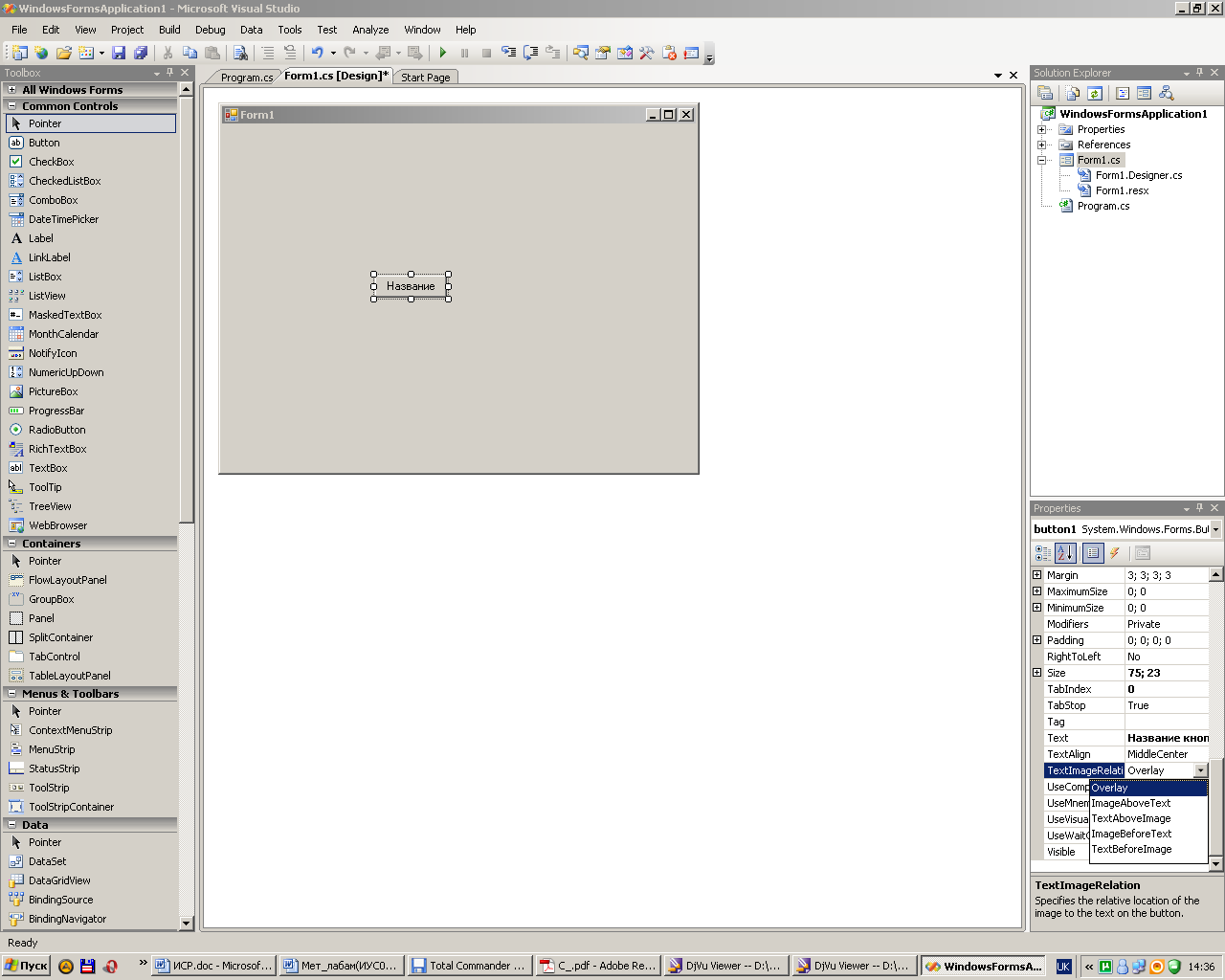Click the Windows Пуск start button
Image resolution: width=1225 pixels, height=980 pixels.
point(27,966)
